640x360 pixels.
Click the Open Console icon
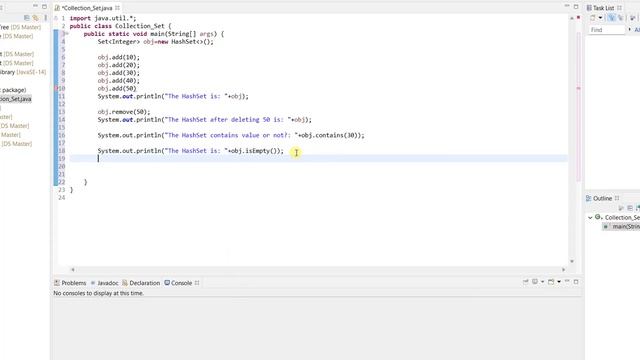click(551, 282)
